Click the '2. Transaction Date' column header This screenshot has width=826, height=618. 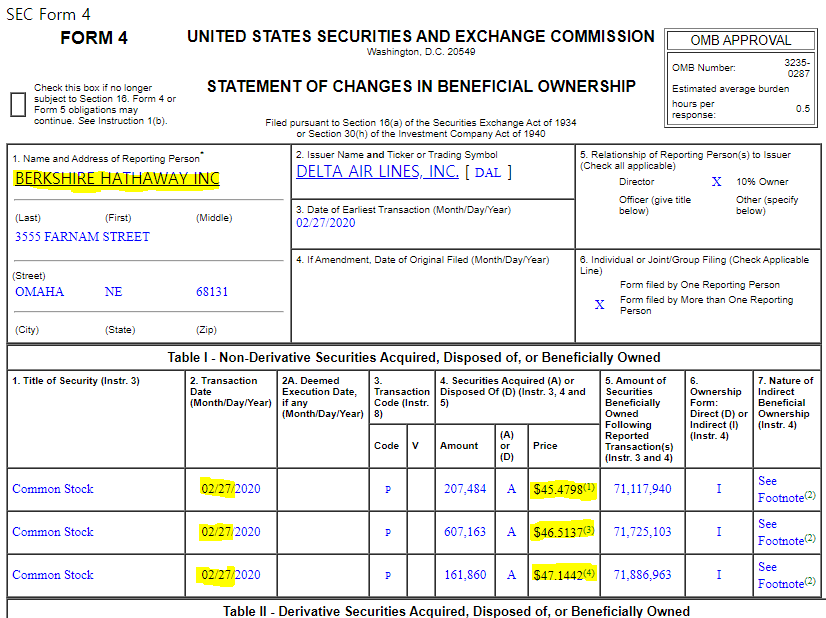[231, 392]
